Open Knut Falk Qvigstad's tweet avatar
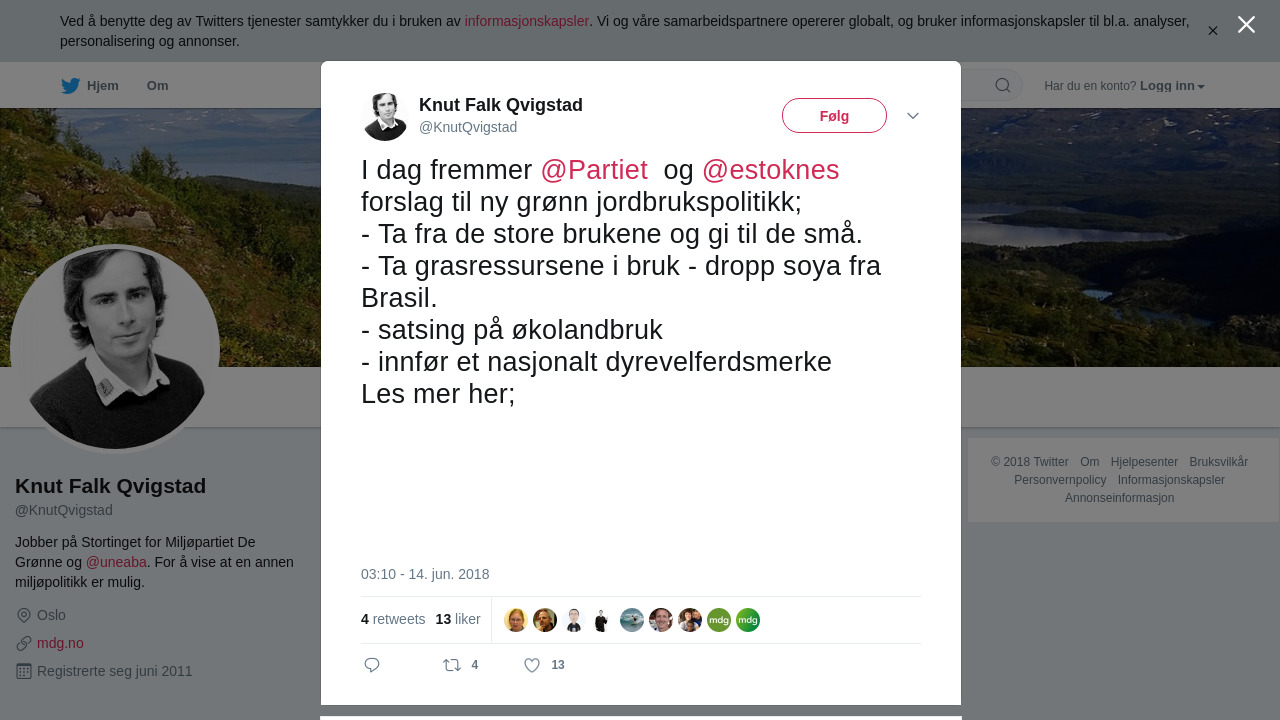 coord(385,116)
